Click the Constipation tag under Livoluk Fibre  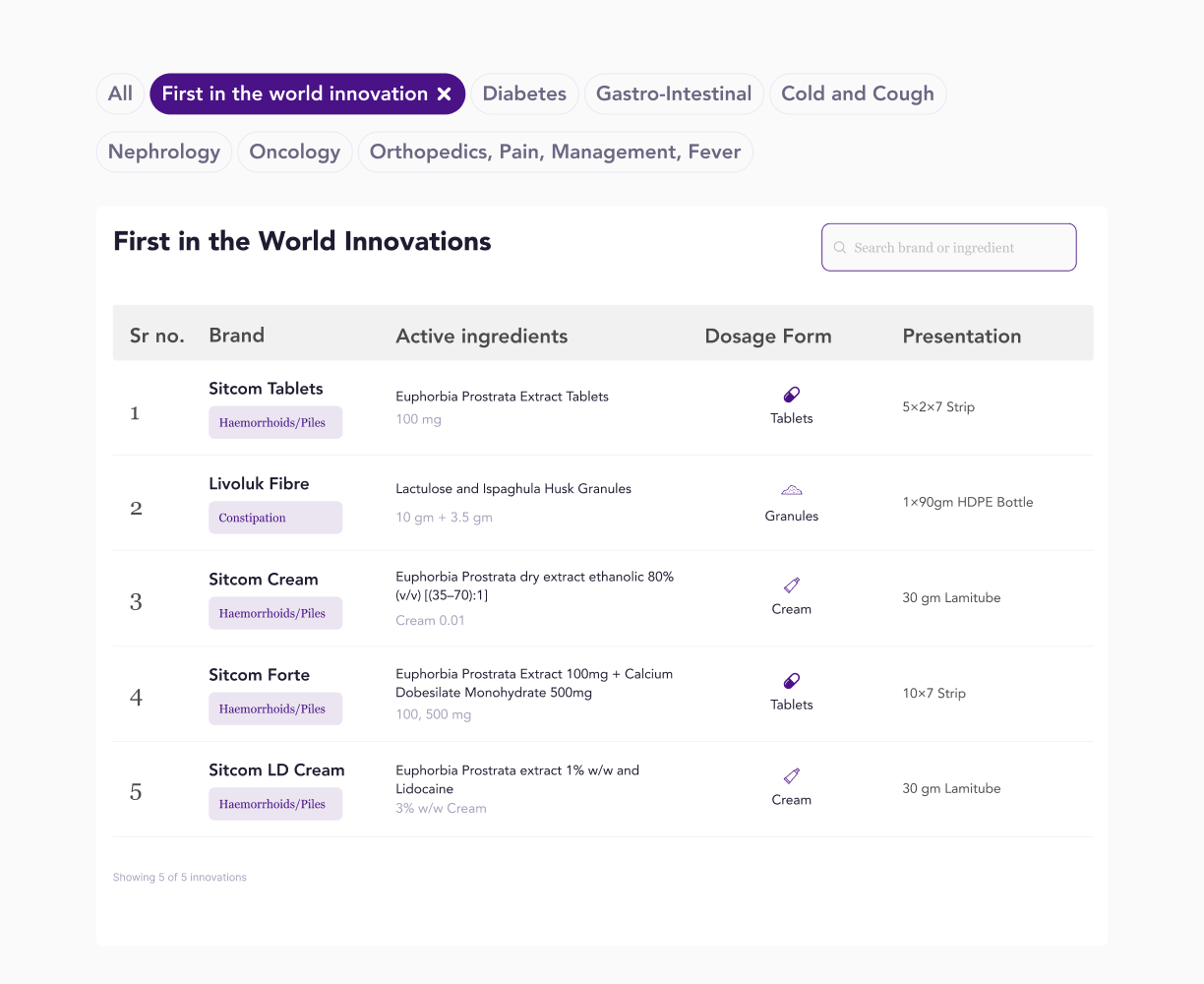pos(275,518)
